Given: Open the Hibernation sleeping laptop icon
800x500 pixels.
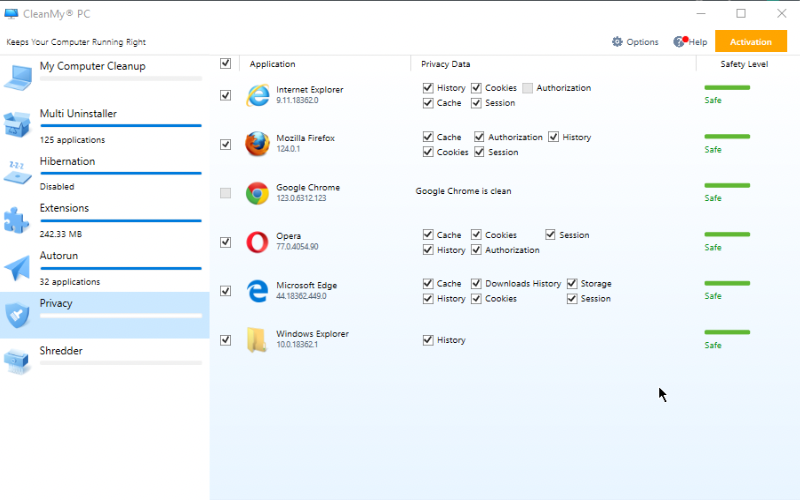Looking at the screenshot, I should click(x=17, y=172).
